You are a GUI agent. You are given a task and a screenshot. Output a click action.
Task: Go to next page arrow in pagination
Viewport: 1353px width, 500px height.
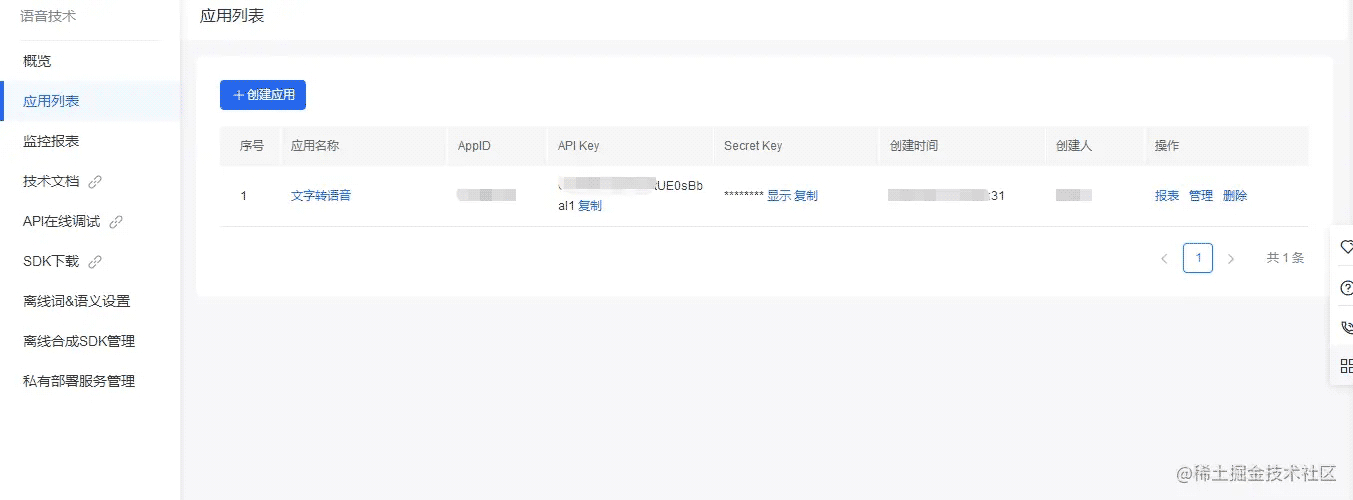(x=1231, y=258)
